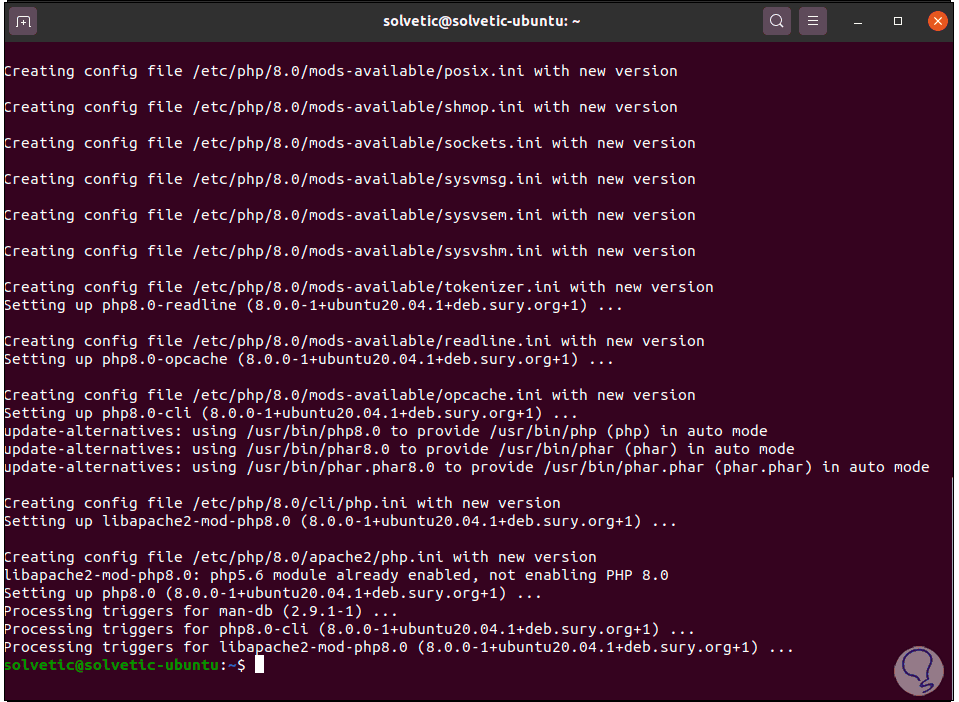The height and width of the screenshot is (702, 959).
Task: Click the terminal cursor block at the prompt
Action: point(259,665)
